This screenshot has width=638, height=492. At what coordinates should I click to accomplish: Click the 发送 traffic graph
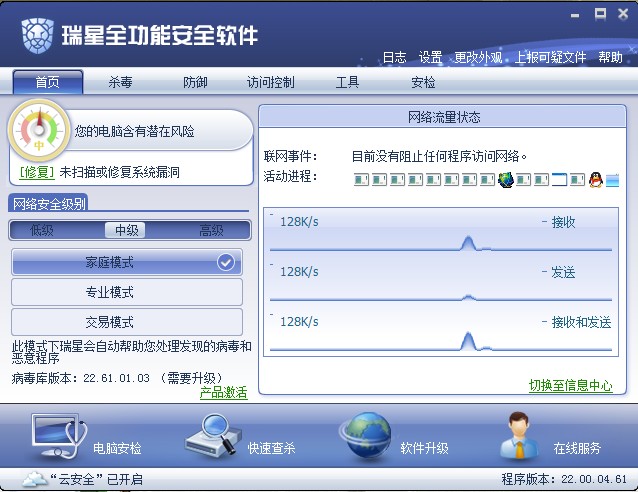441,282
